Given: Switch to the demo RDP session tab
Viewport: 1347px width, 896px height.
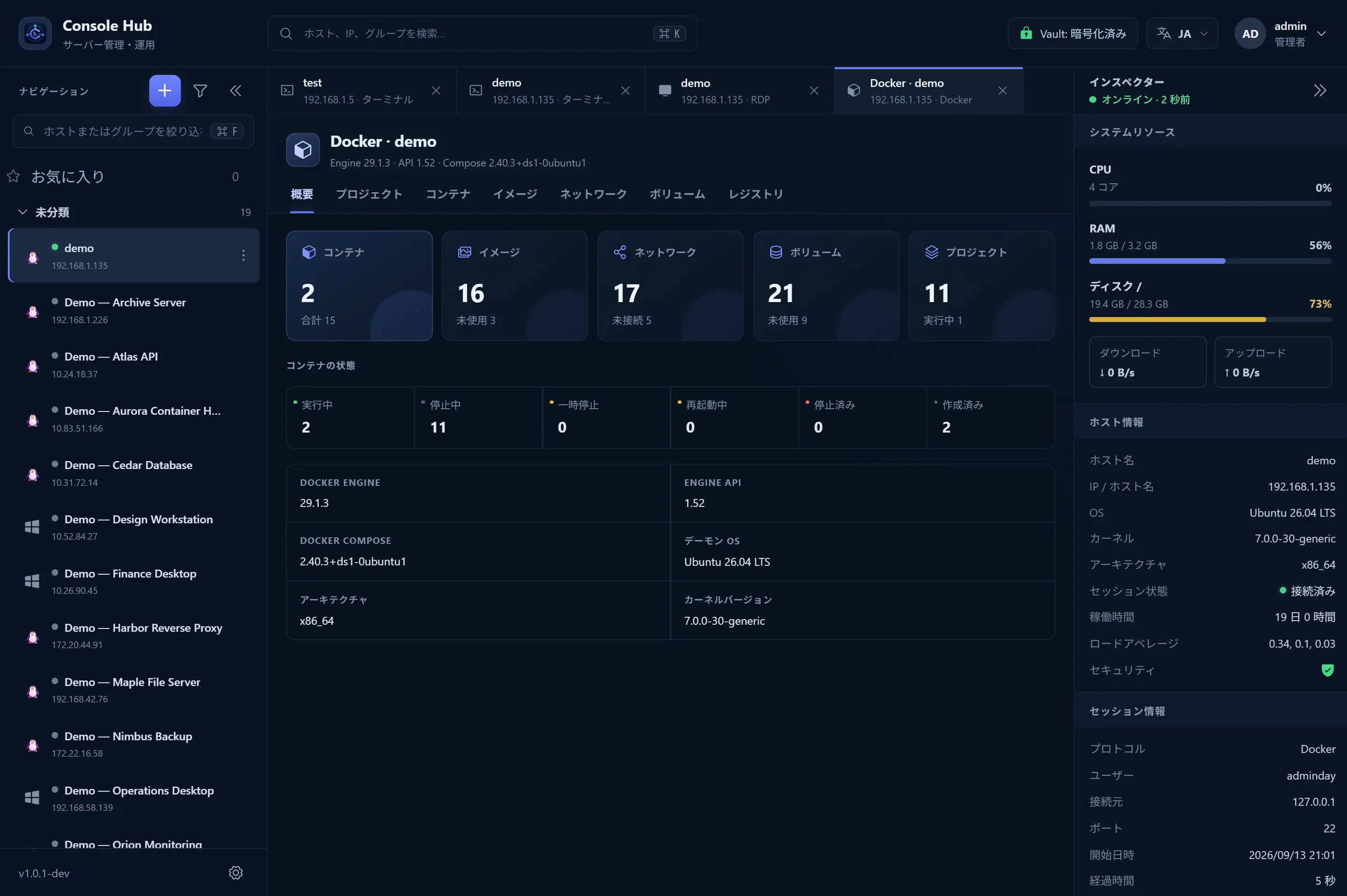Looking at the screenshot, I should pyautogui.click(x=739, y=90).
